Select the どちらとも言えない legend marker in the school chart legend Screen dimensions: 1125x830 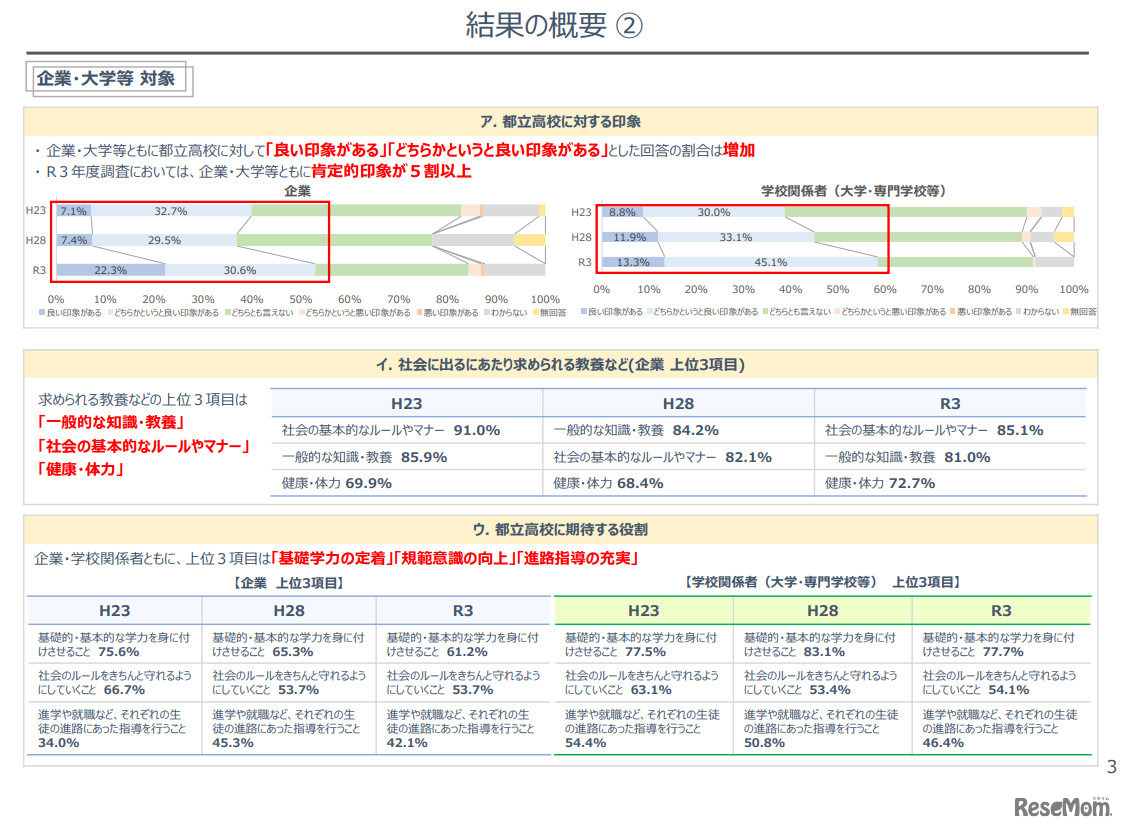[x=766, y=313]
